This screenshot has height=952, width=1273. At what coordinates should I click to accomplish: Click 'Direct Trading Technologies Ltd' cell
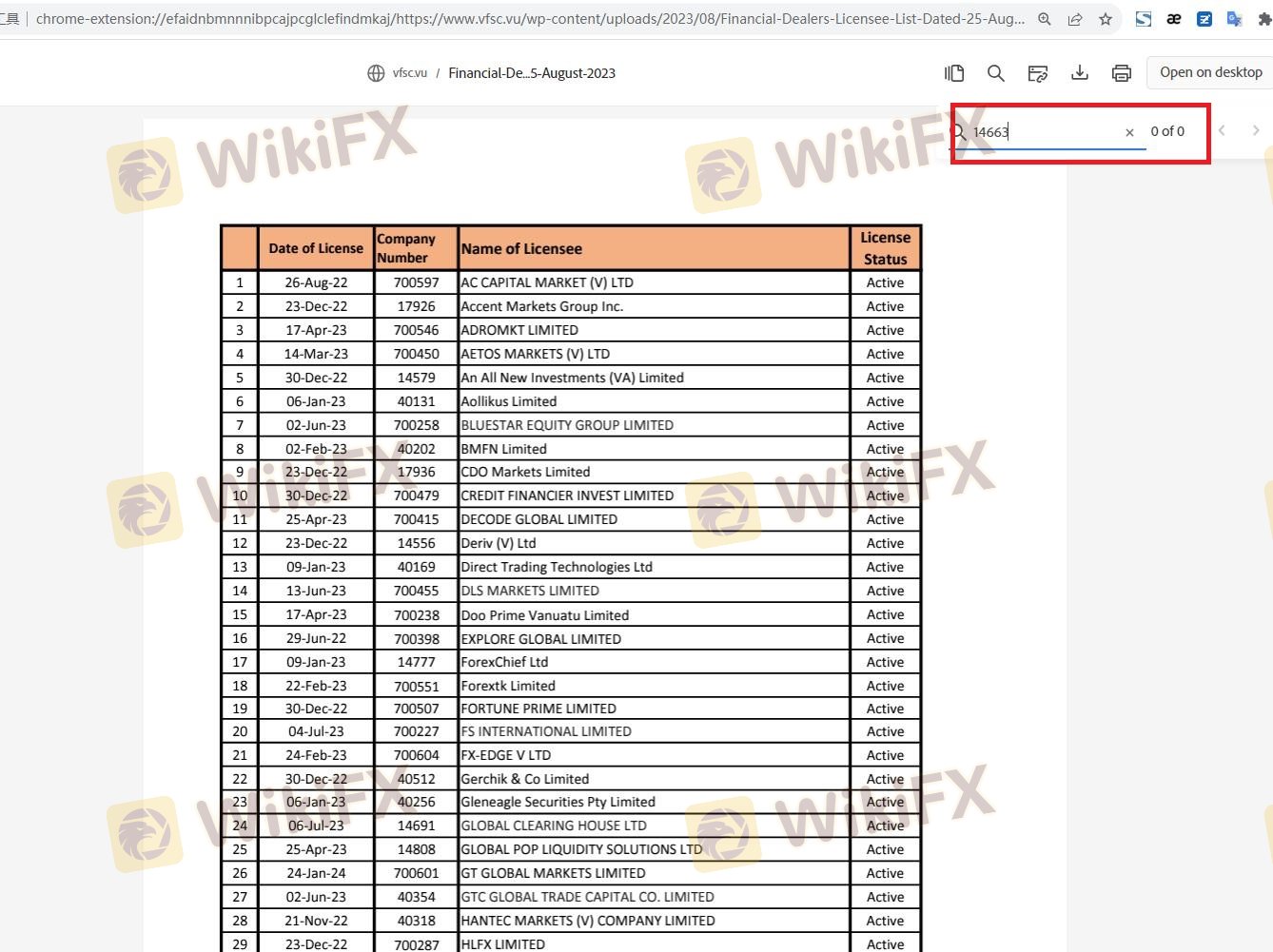tap(654, 567)
